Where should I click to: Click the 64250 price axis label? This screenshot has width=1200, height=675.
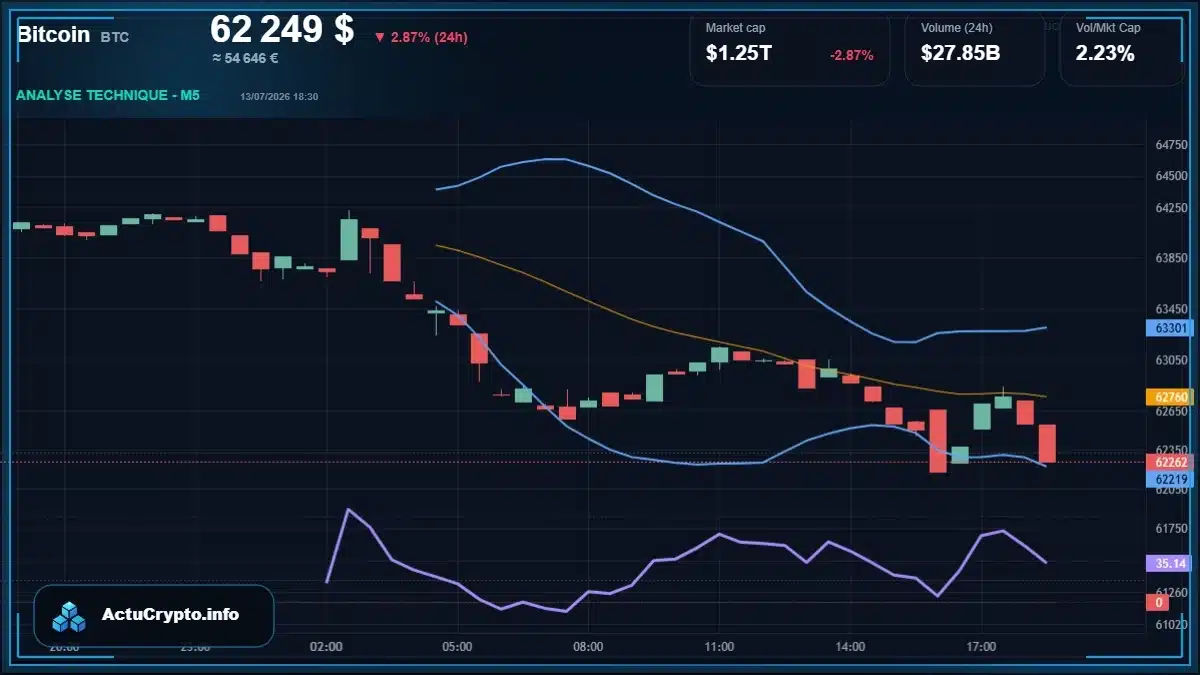click(1171, 208)
